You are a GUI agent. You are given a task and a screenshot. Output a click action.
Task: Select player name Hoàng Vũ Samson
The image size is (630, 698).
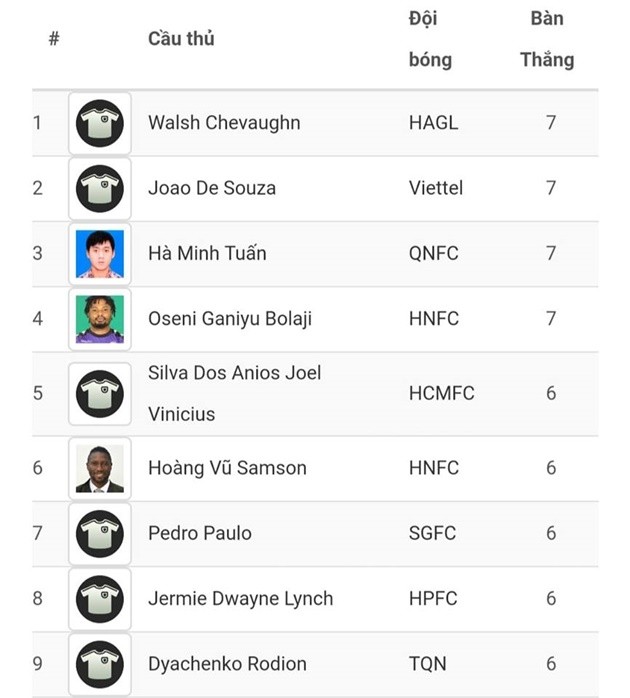[x=227, y=468]
